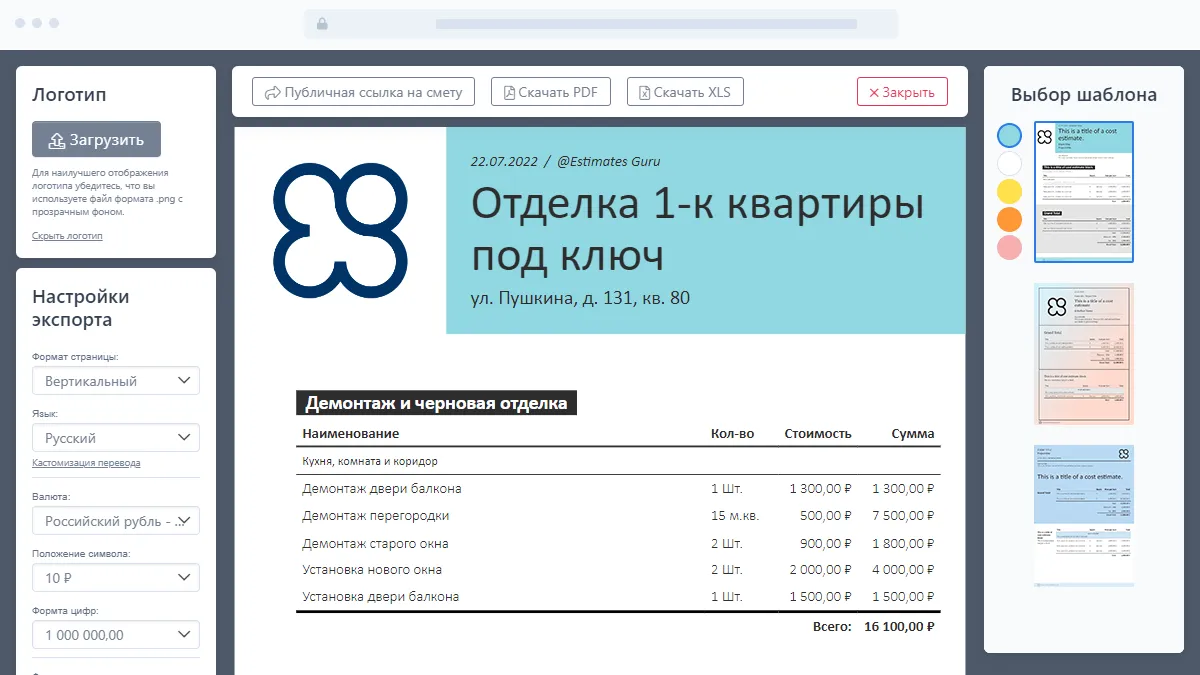Select the white color swatch
The width and height of the screenshot is (1200, 675).
tap(1010, 163)
